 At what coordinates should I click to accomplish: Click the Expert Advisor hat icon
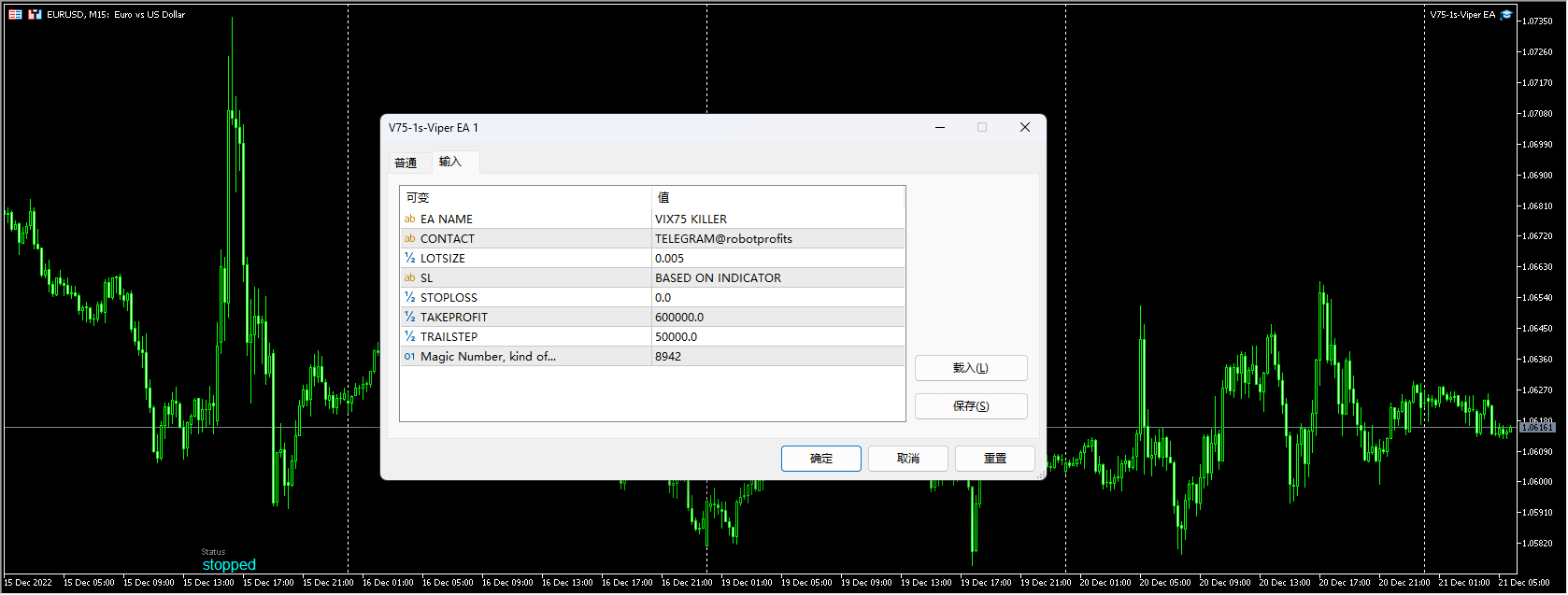pyautogui.click(x=1505, y=15)
